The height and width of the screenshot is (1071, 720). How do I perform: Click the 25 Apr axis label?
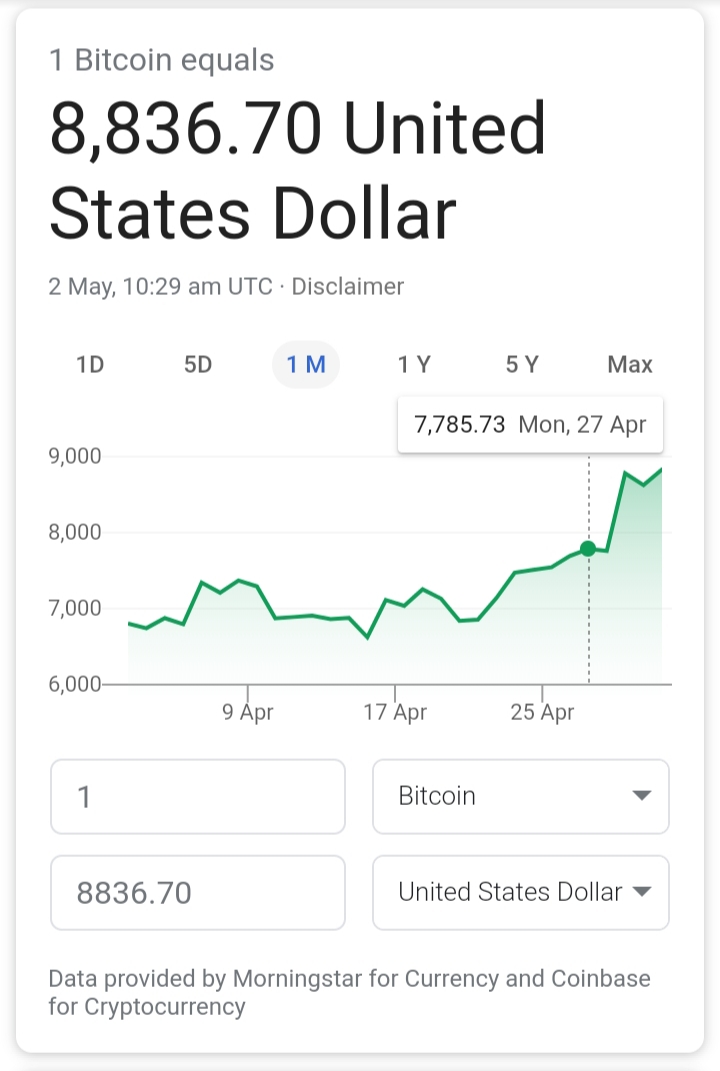(542, 713)
